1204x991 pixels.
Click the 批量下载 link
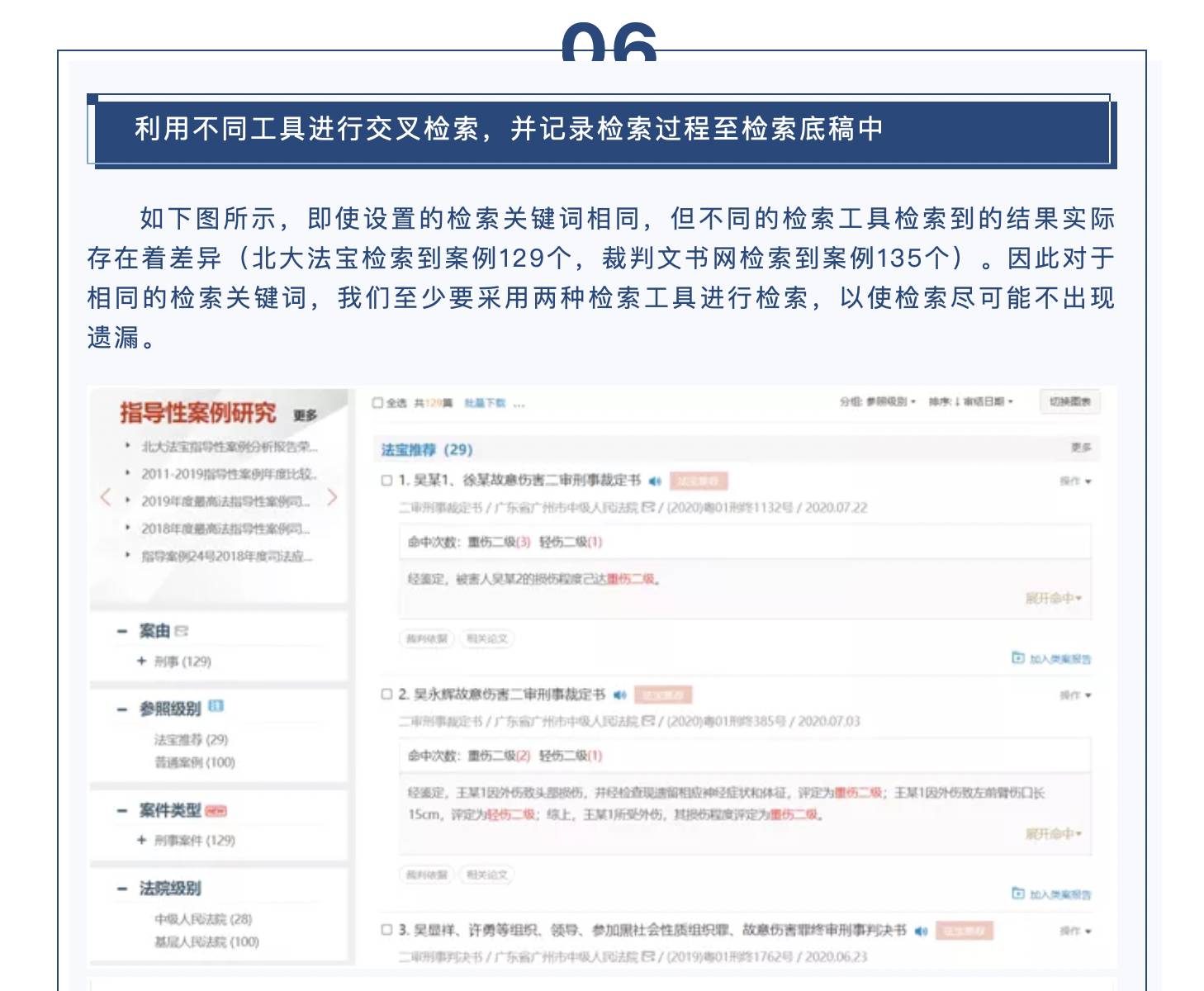pos(485,403)
